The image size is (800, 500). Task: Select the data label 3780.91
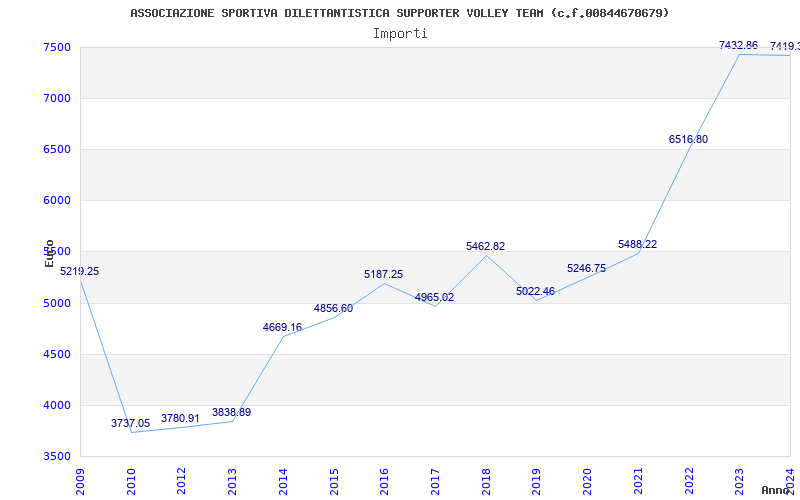tap(181, 418)
